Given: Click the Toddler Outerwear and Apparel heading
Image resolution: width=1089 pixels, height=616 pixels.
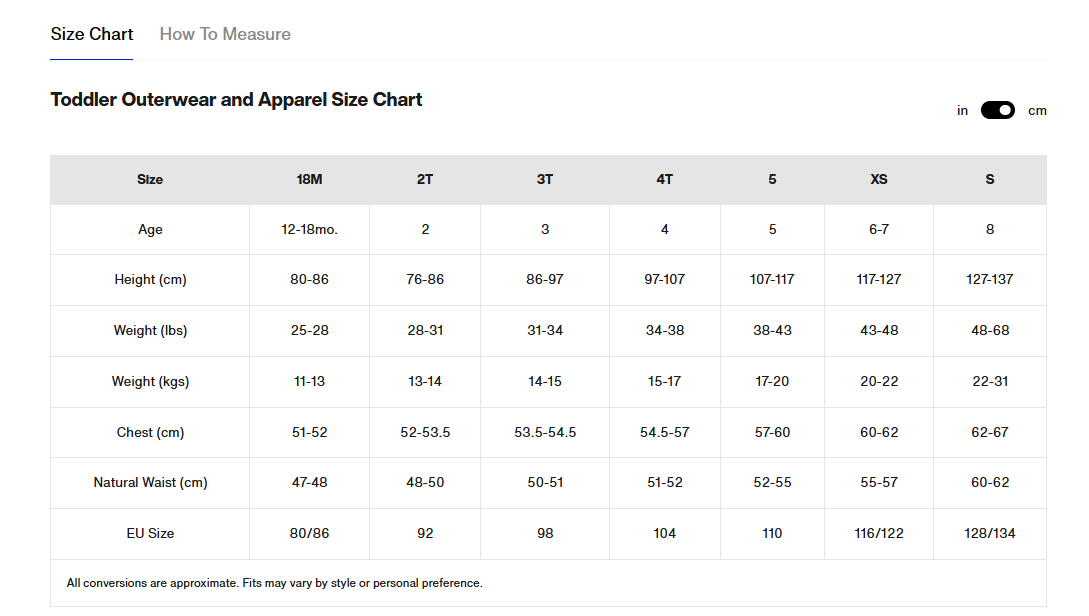Looking at the screenshot, I should coord(236,100).
